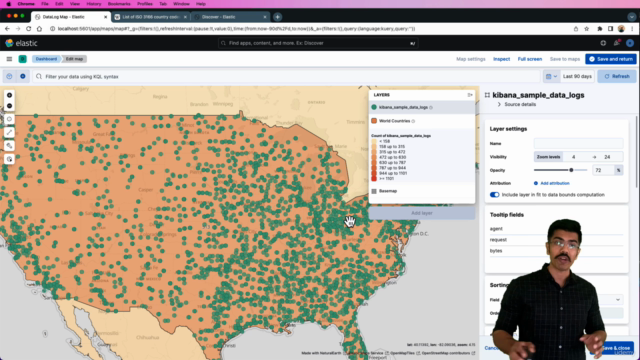This screenshot has width=640, height=360.
Task: Click the < 158 legend swatch
Action: (x=374, y=141)
